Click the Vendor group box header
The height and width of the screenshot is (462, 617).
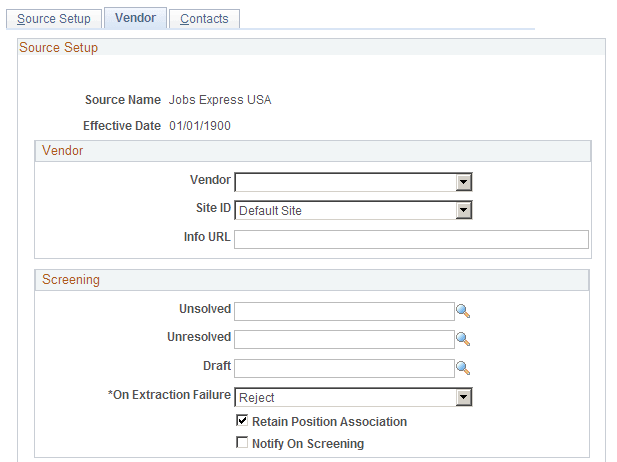click(63, 150)
